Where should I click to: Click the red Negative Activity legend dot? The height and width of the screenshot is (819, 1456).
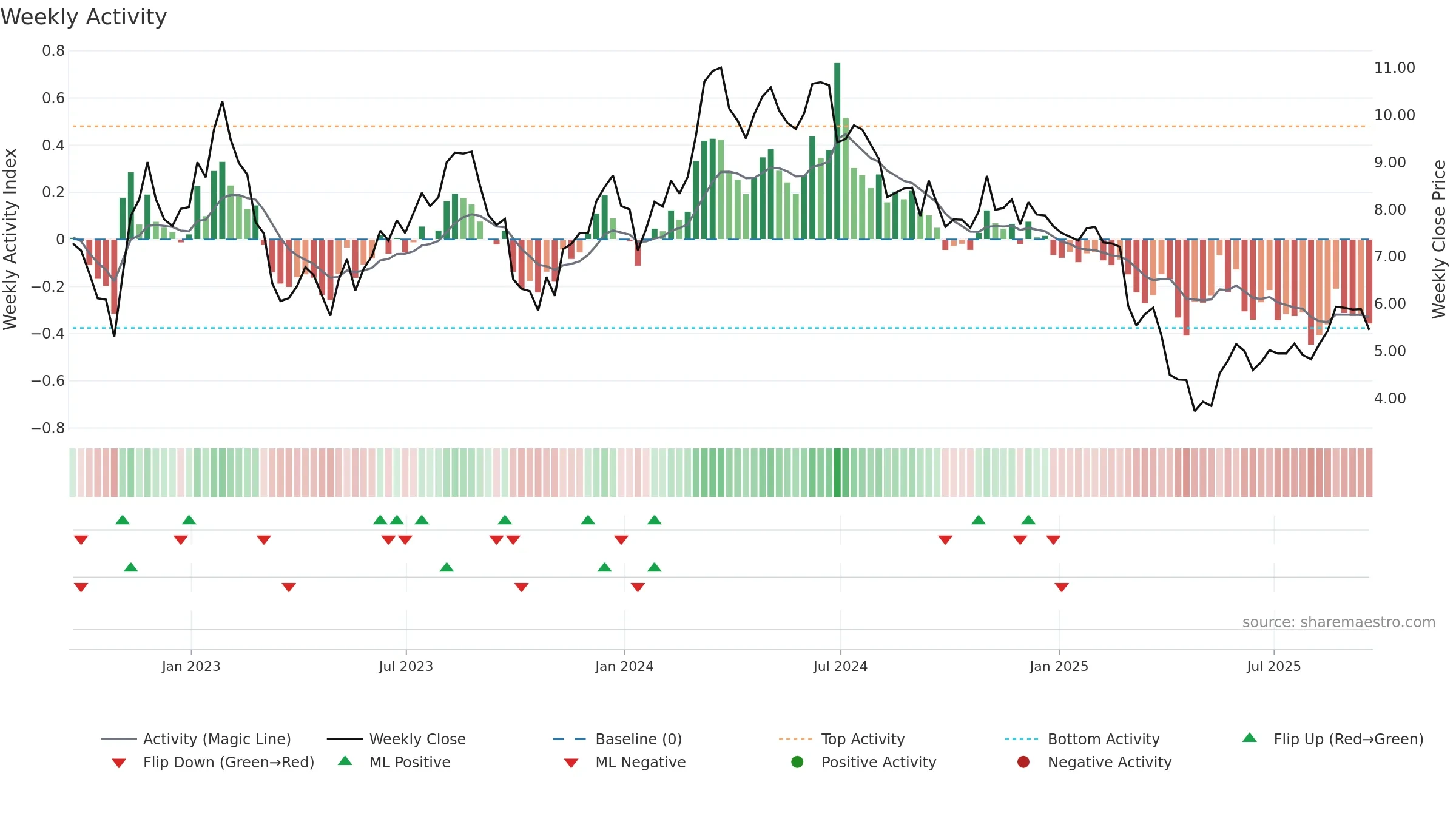(x=1023, y=762)
